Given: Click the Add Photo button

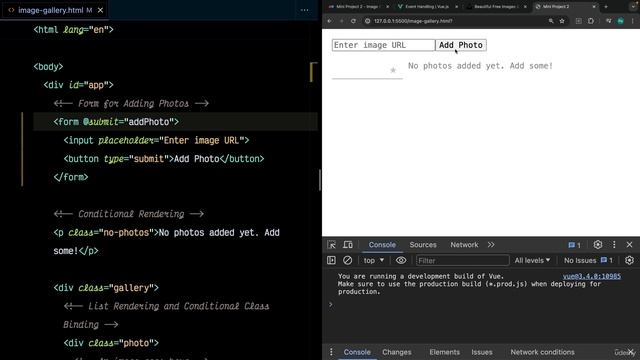Looking at the screenshot, I should tap(461, 45).
